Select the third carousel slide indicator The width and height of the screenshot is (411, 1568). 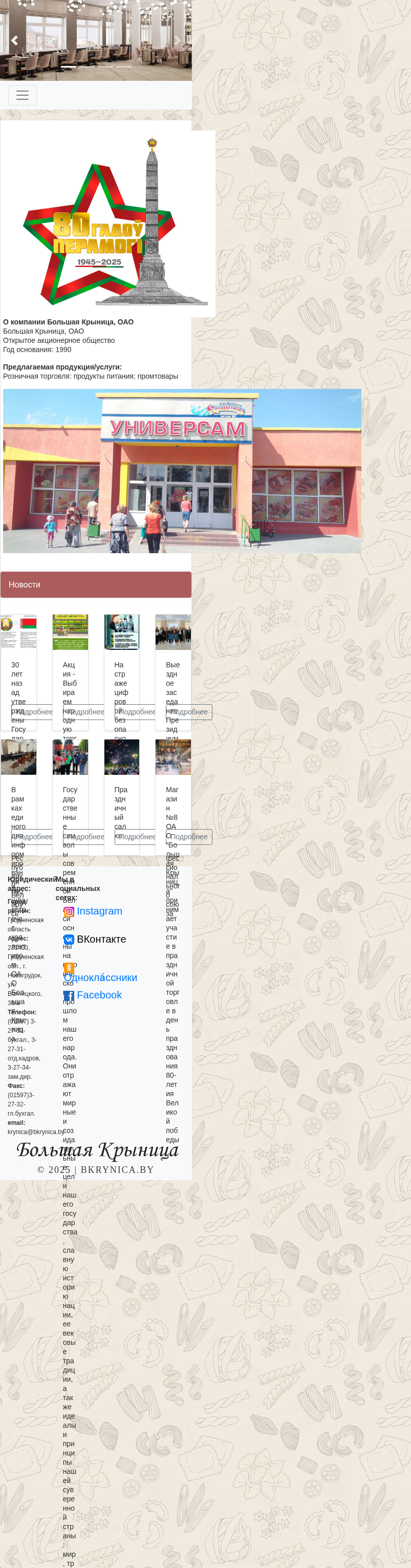(x=105, y=67)
